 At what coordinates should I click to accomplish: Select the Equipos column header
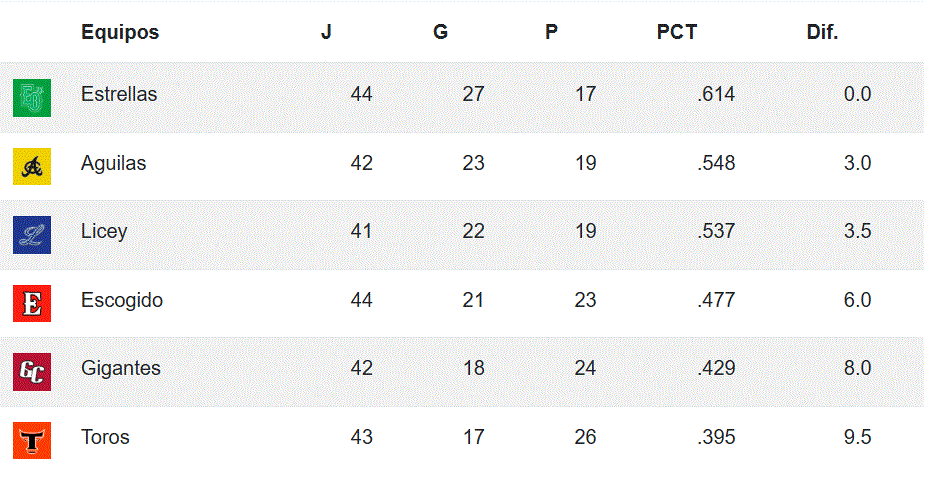coord(120,32)
